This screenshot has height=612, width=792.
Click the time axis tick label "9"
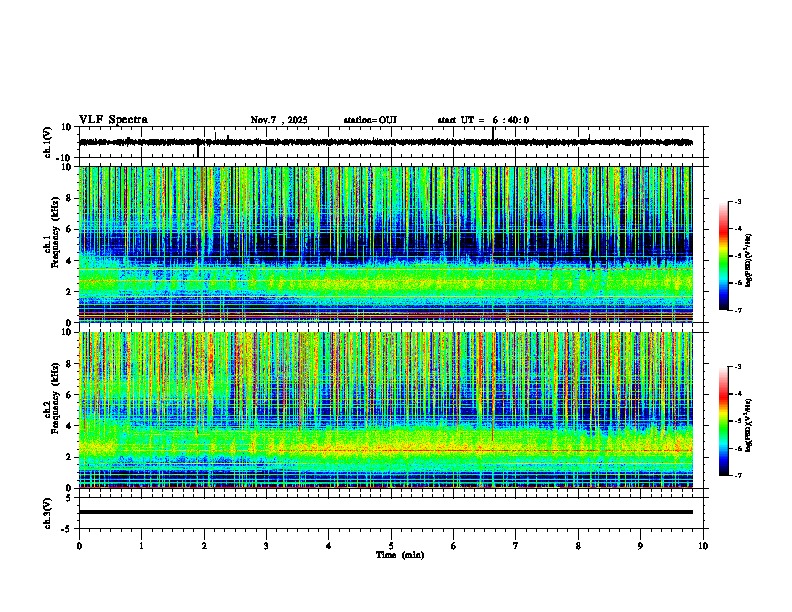[640, 546]
